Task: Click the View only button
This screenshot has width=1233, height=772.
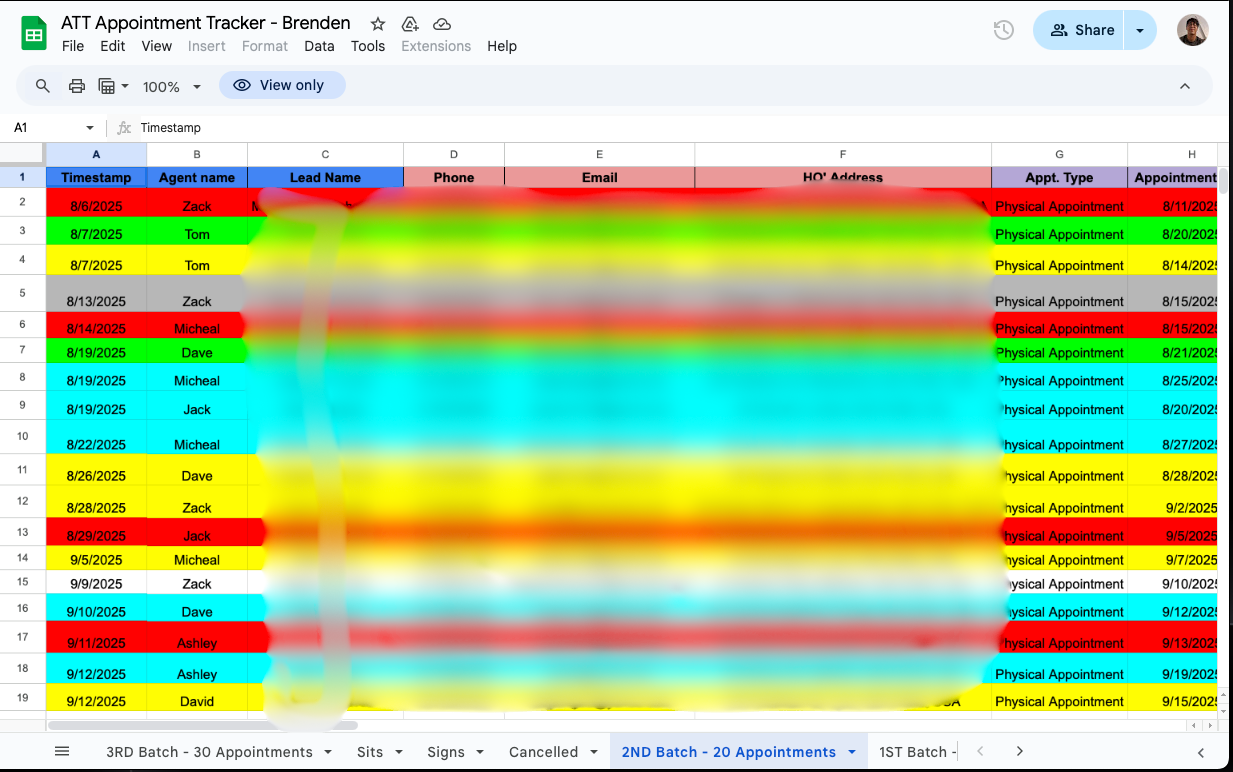Action: 282,85
